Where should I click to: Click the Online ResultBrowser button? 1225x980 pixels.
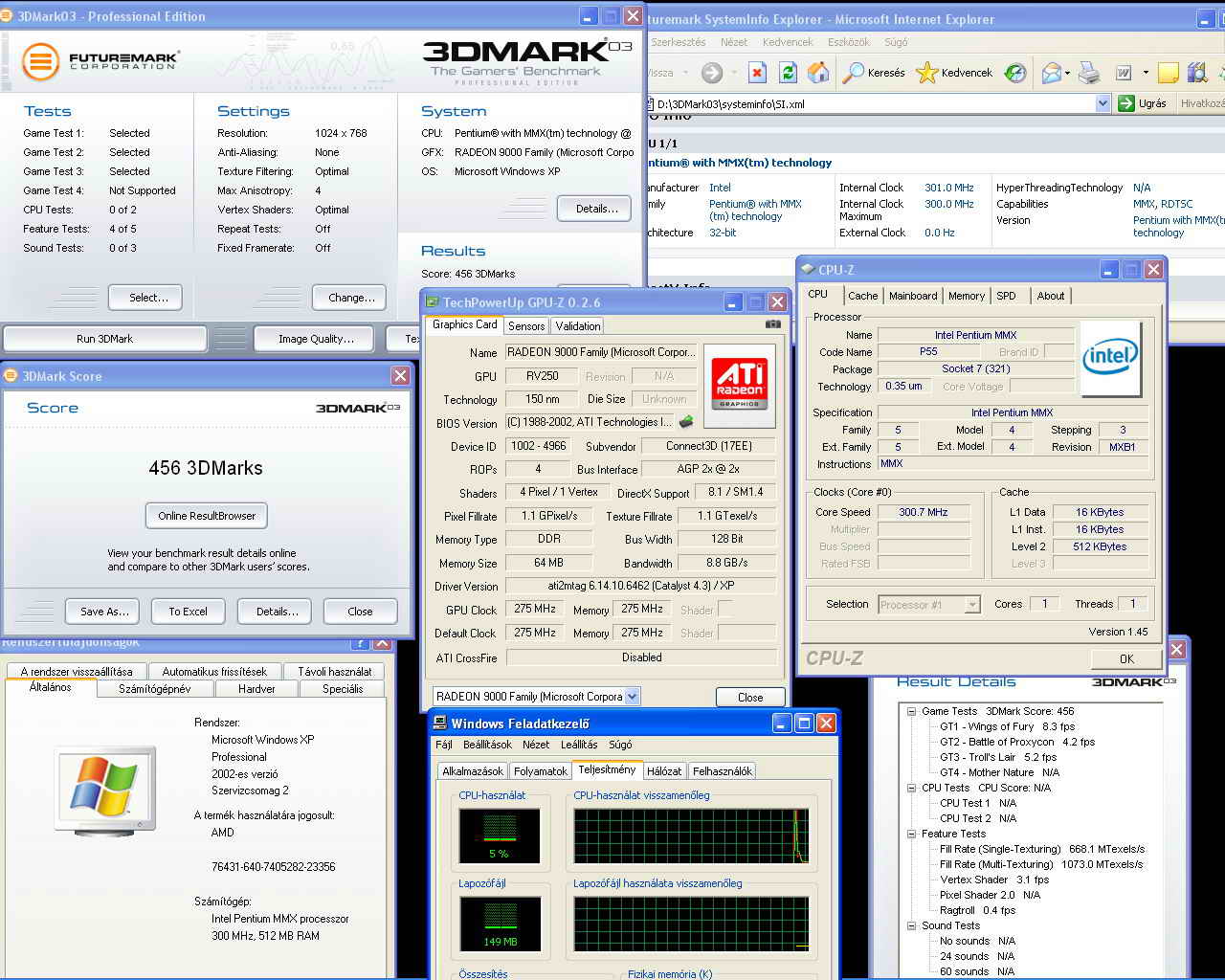tap(207, 516)
